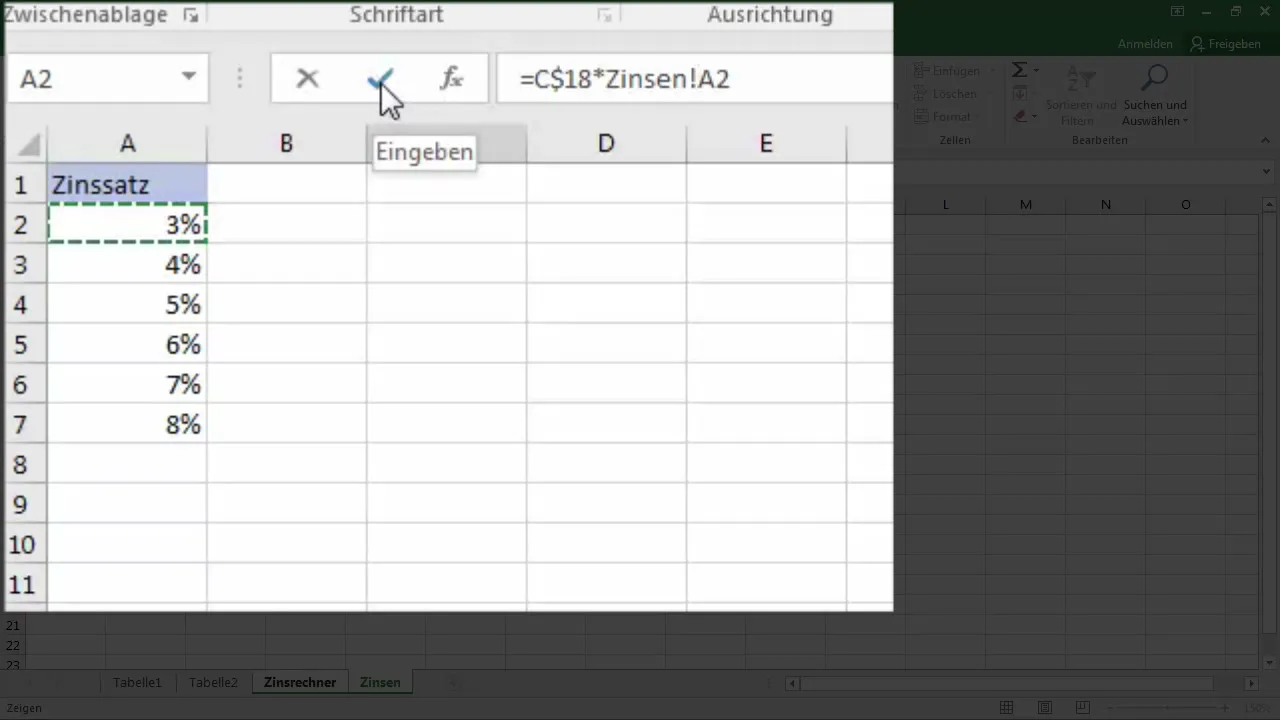Select column O header in background sheet
Image resolution: width=1280 pixels, height=720 pixels.
[x=1186, y=204]
